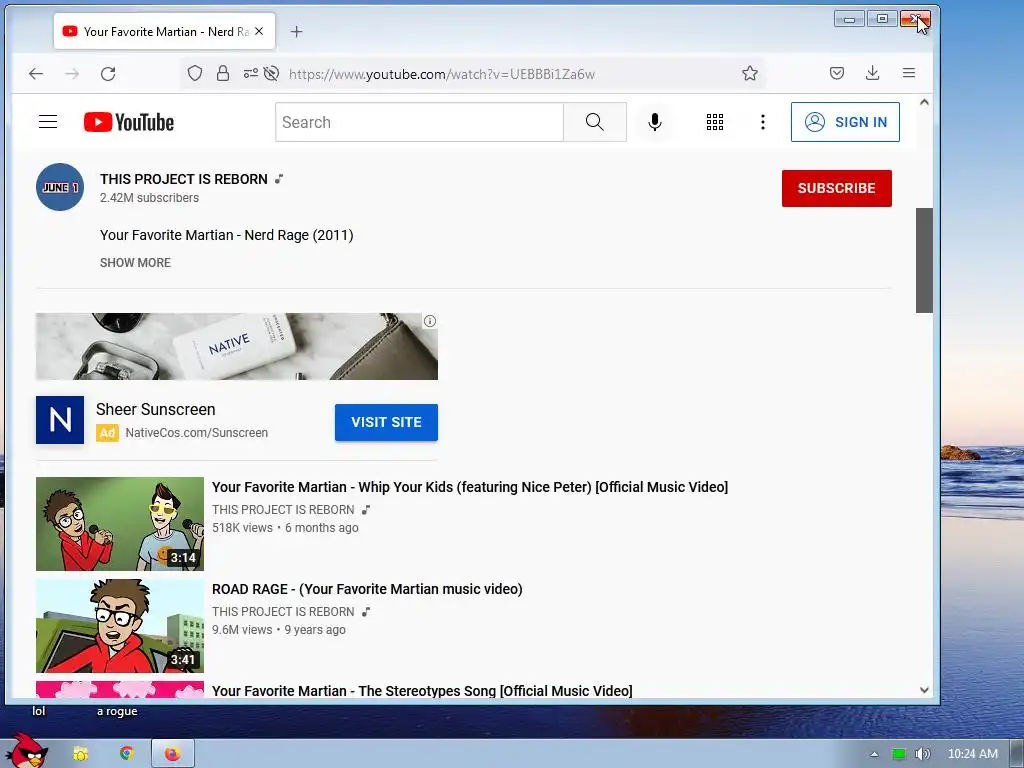The image size is (1024, 768).
Task: Open the Firefox downloads arrow icon
Action: point(872,73)
